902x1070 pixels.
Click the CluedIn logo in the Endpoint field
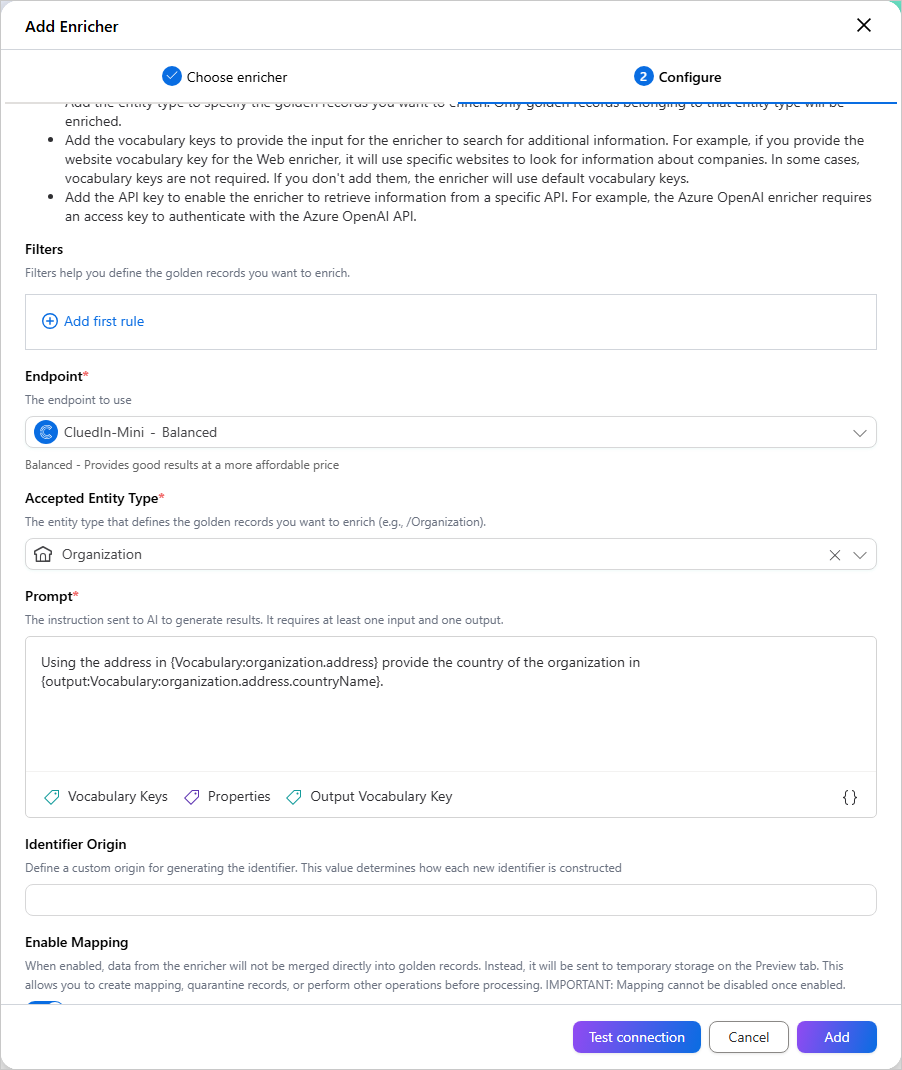pos(46,432)
